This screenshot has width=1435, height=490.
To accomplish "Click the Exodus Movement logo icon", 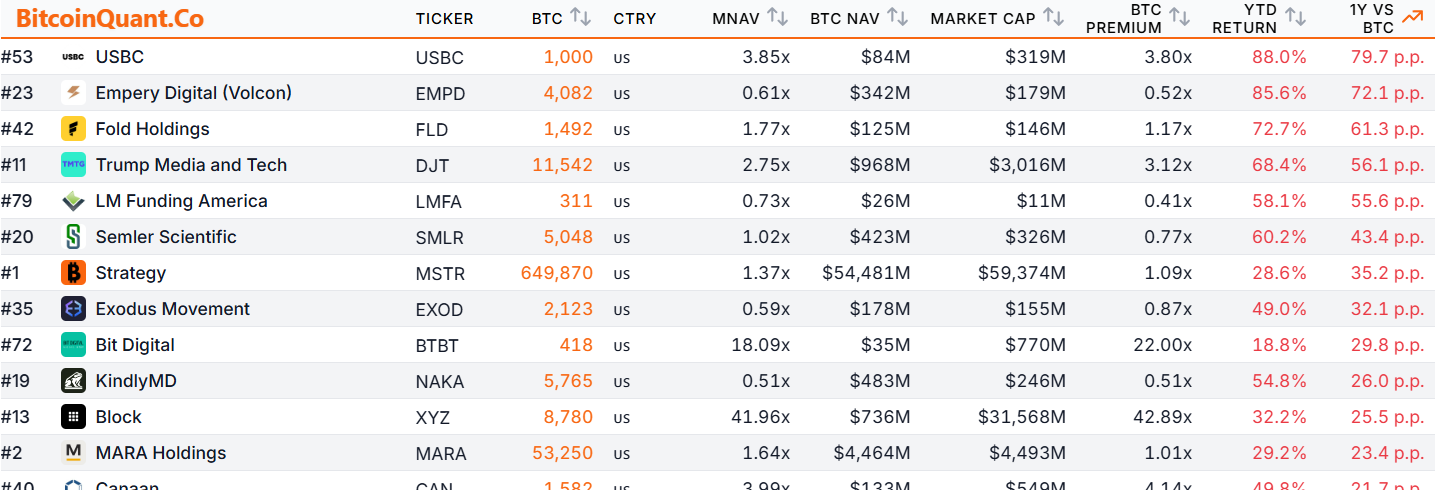I will click(x=73, y=309).
